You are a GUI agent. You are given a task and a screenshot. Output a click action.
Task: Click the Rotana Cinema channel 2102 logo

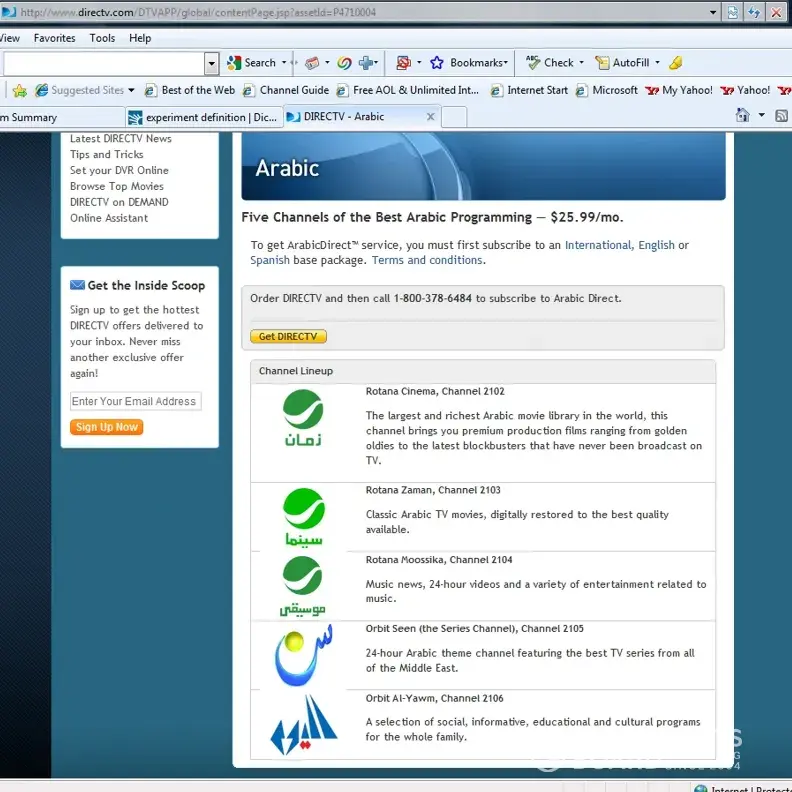pyautogui.click(x=303, y=418)
